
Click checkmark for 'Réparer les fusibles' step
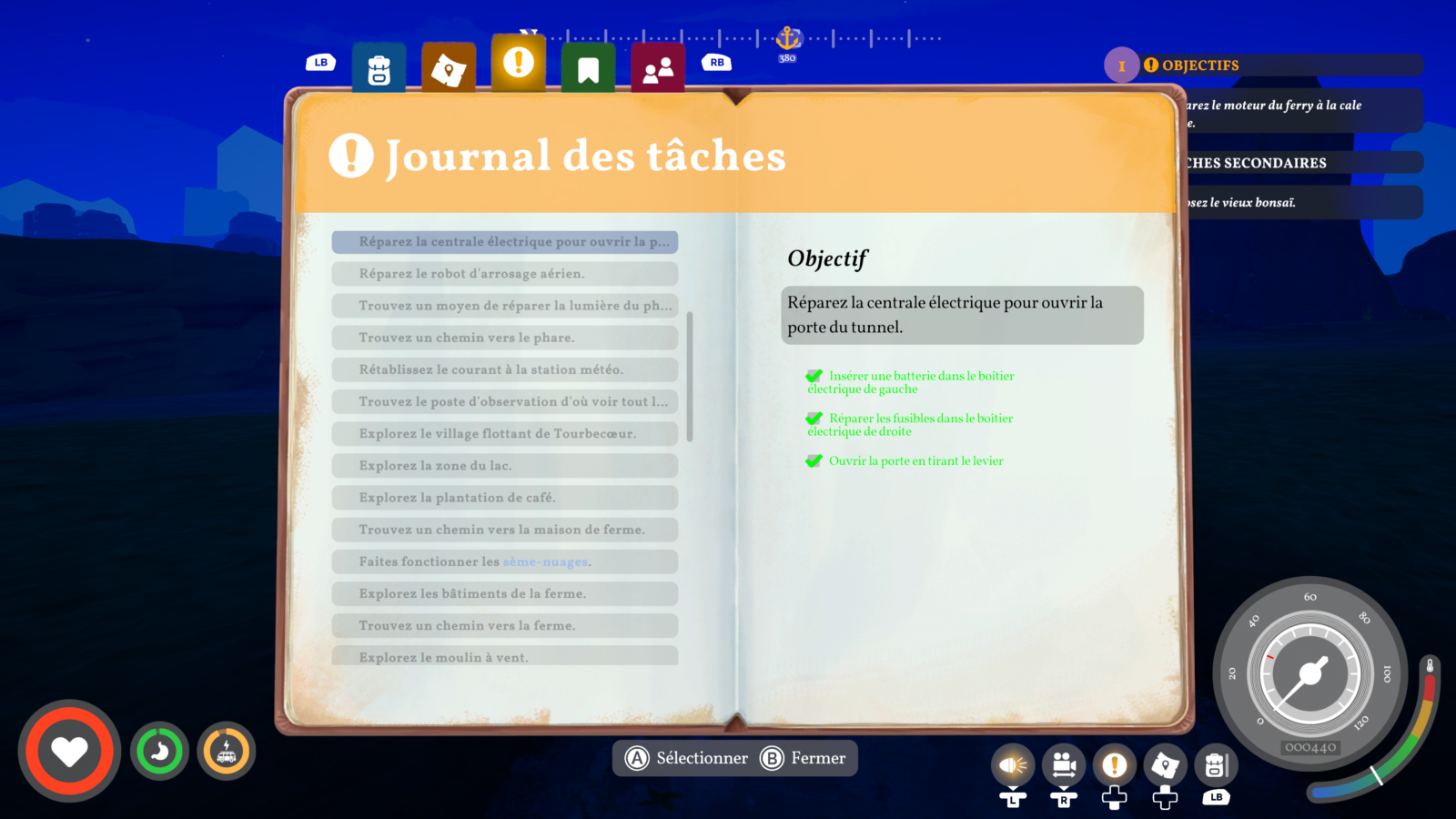[814, 419]
